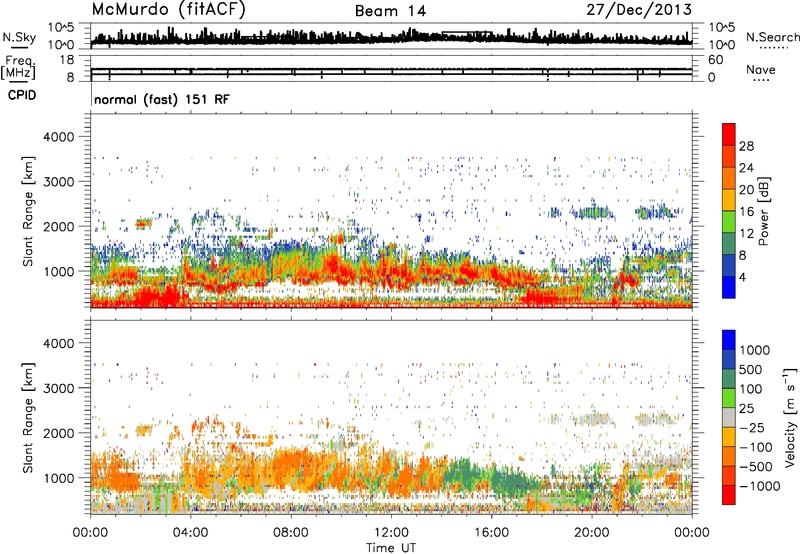This screenshot has height=554, width=800.
Task: Click the noise trace in the N.Sky panel
Action: (391, 38)
